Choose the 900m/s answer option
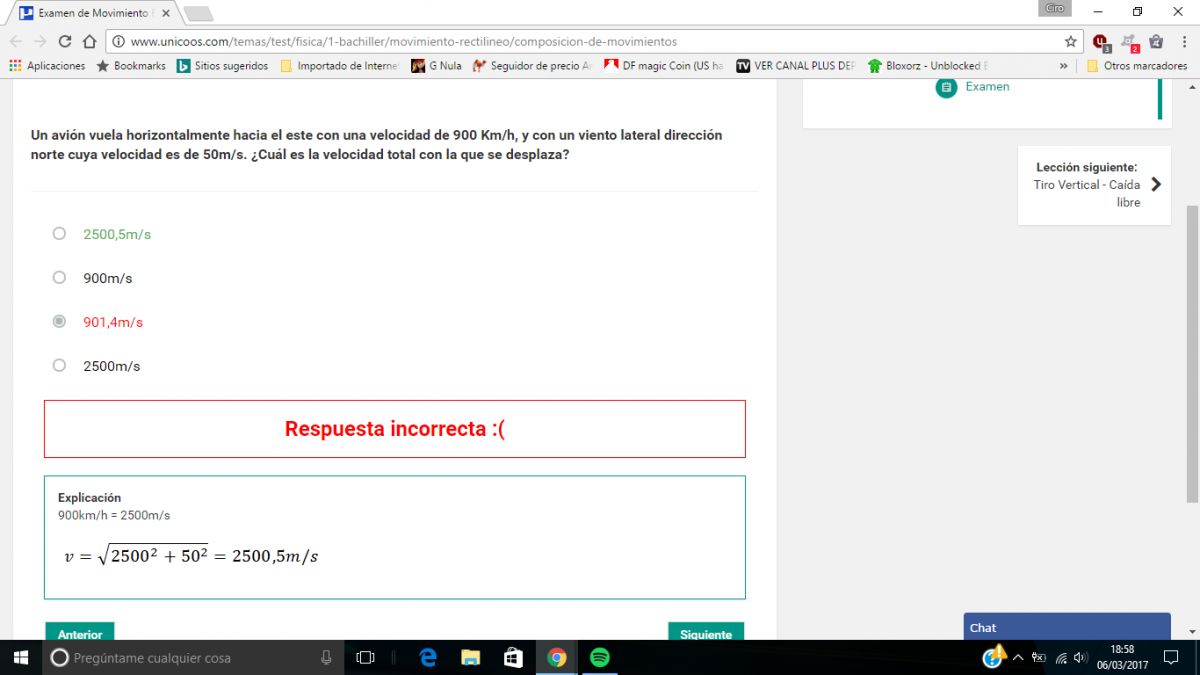Viewport: 1200px width, 675px height. (x=59, y=278)
